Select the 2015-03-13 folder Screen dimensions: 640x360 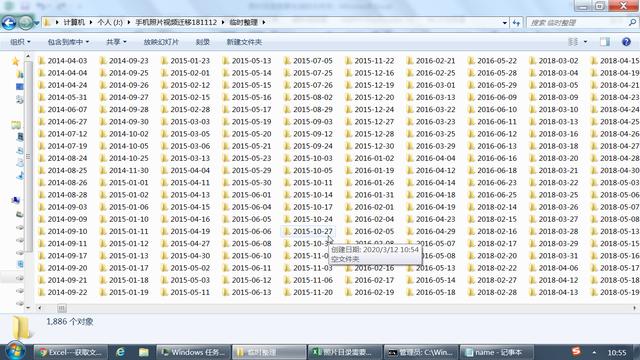tap(185, 158)
